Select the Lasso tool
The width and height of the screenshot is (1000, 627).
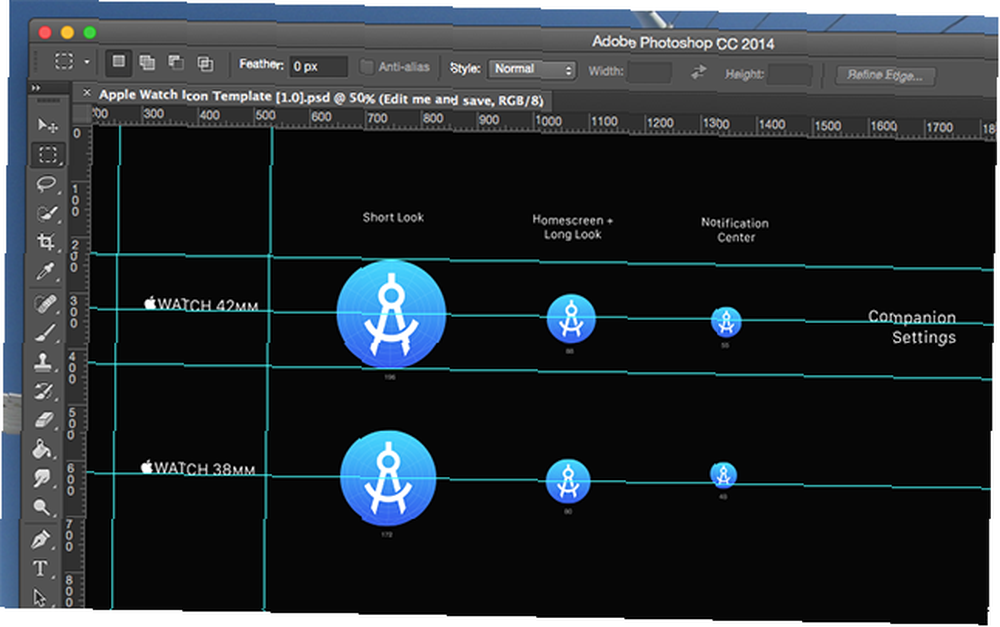[x=47, y=184]
